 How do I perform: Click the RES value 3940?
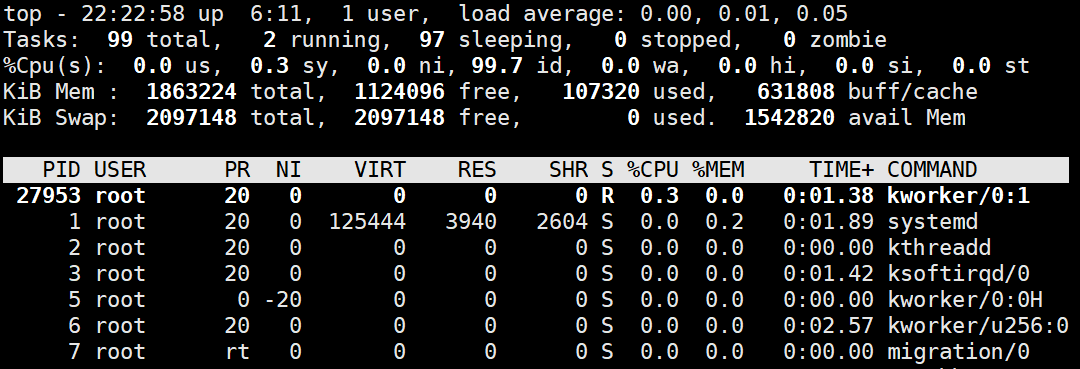[x=471, y=222]
